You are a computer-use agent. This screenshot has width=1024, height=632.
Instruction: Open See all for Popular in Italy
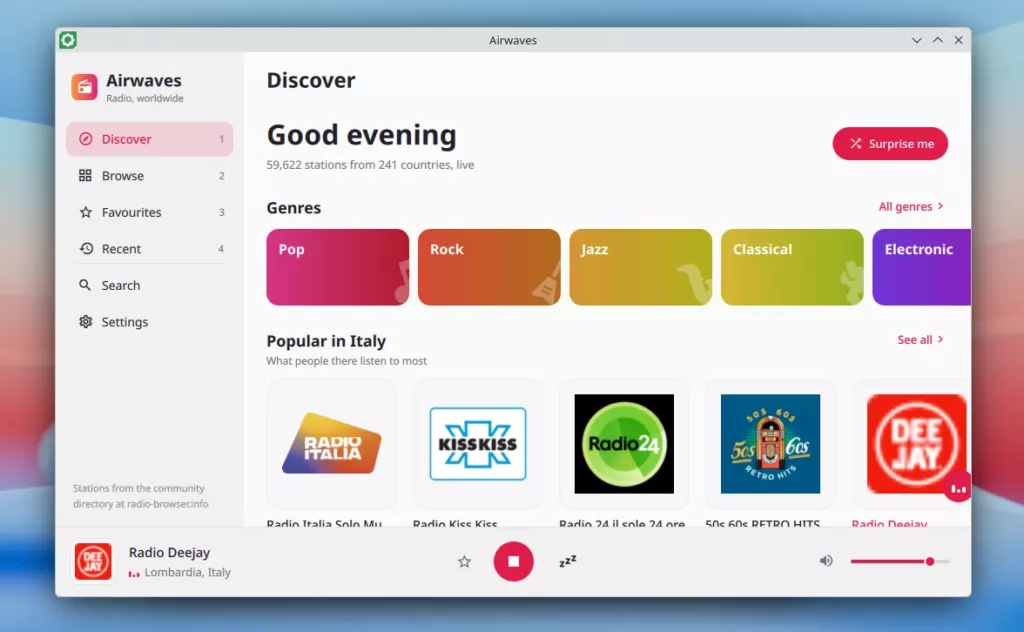(x=920, y=340)
